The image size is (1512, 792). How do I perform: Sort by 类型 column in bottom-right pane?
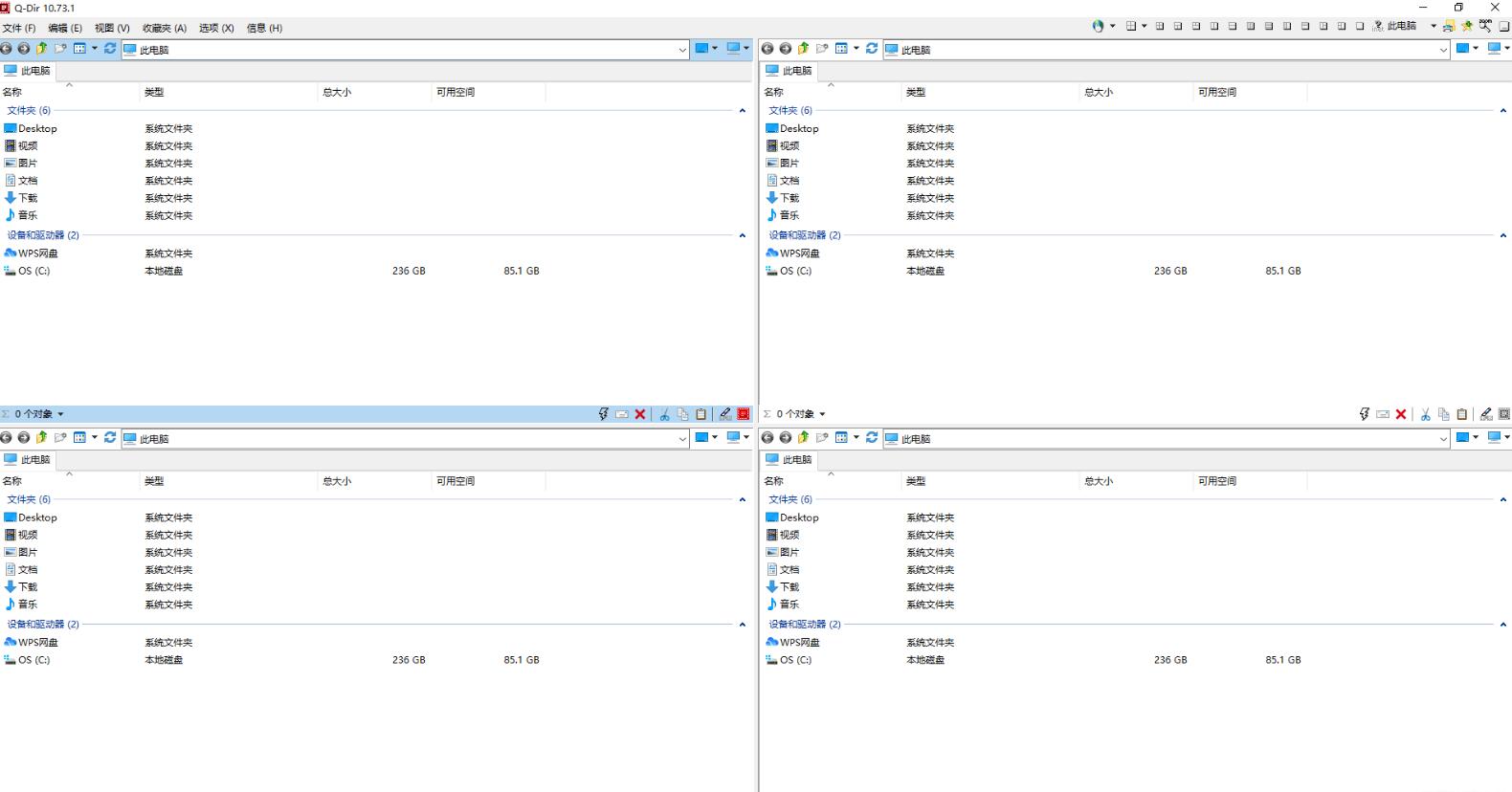(916, 481)
